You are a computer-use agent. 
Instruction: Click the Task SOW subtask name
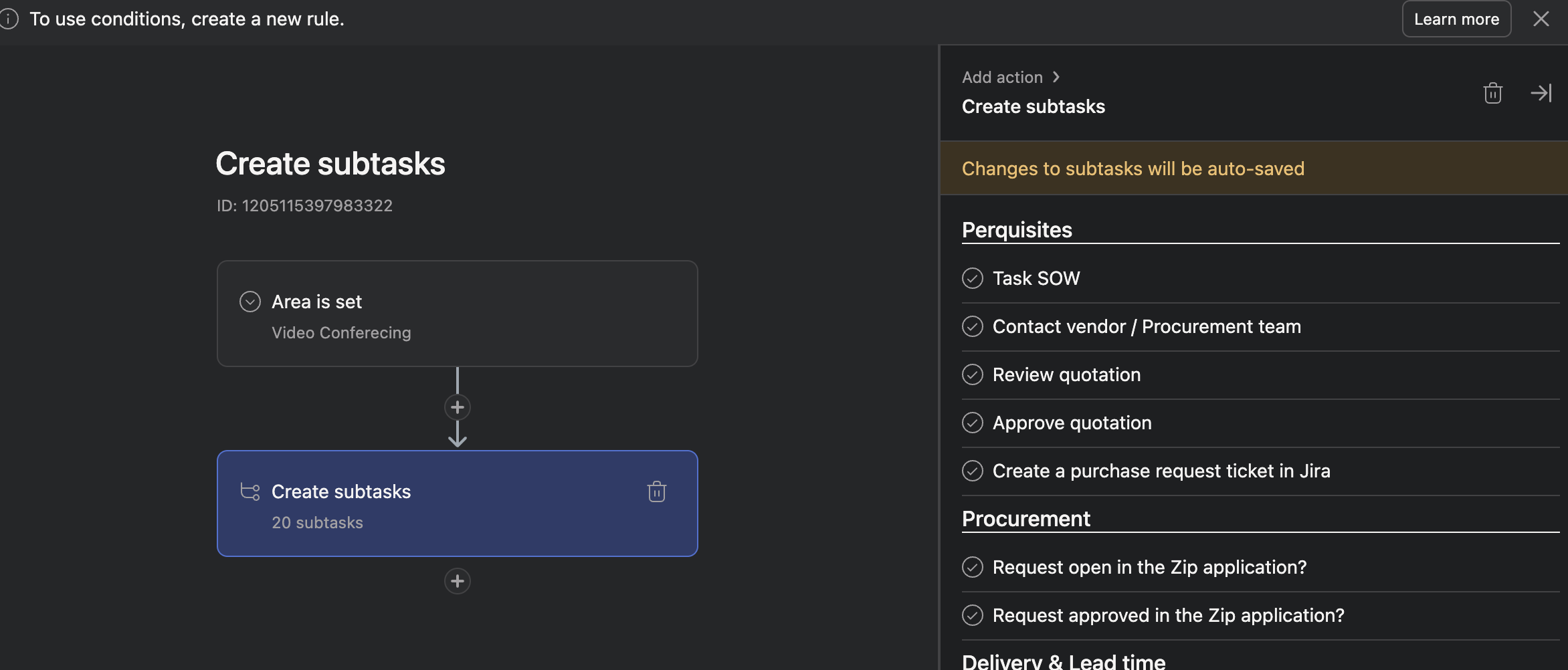pyautogui.click(x=1036, y=278)
